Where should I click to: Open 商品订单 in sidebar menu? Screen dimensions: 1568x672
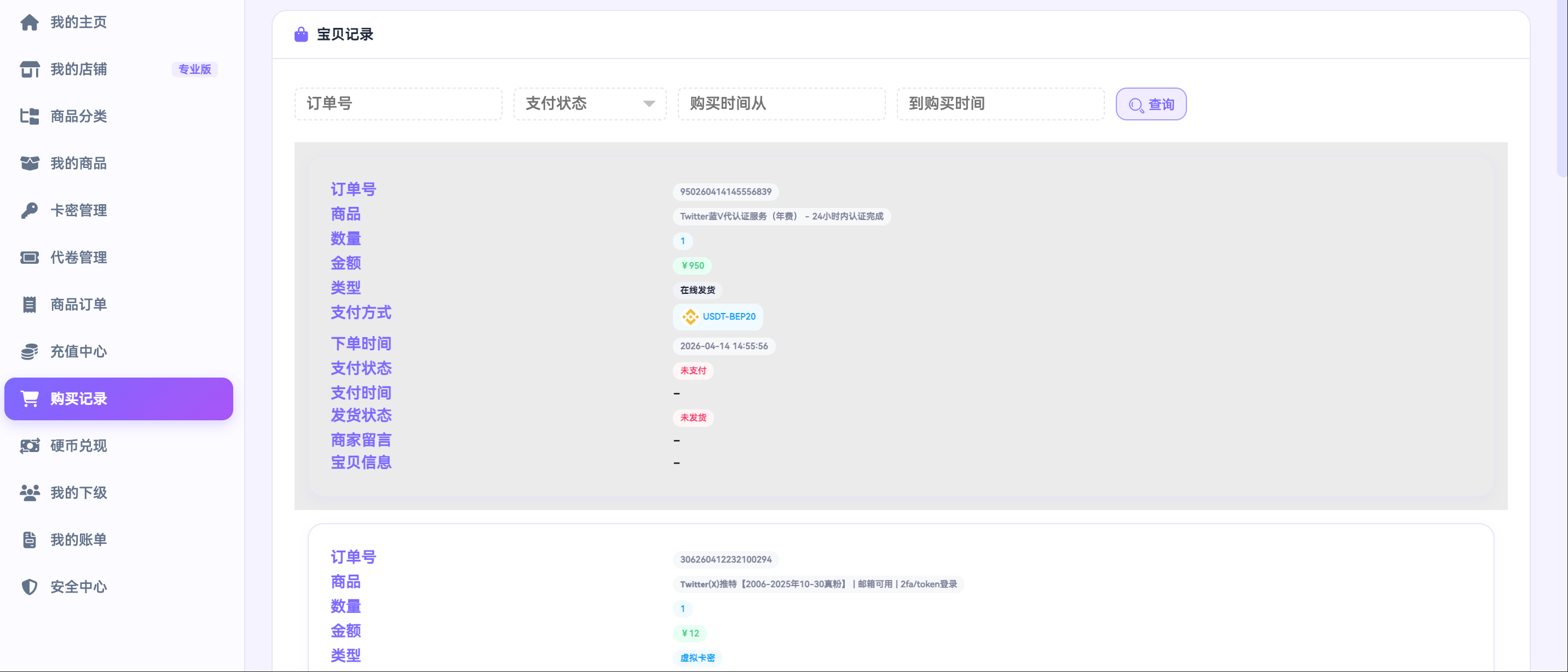coord(78,305)
